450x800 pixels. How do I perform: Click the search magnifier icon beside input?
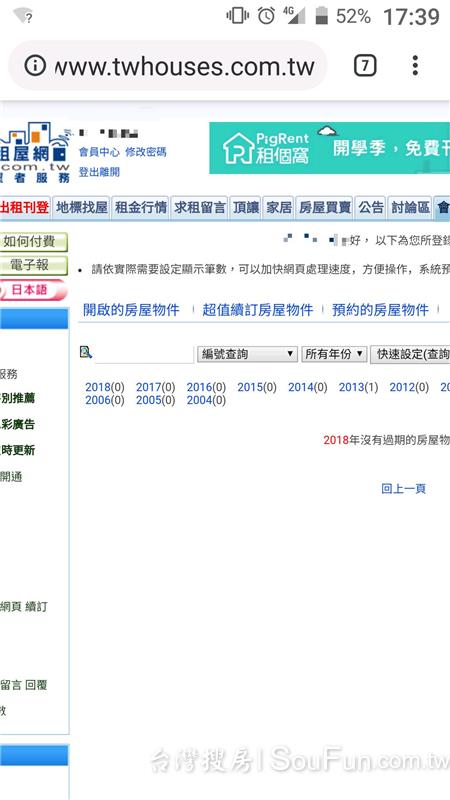(86, 352)
